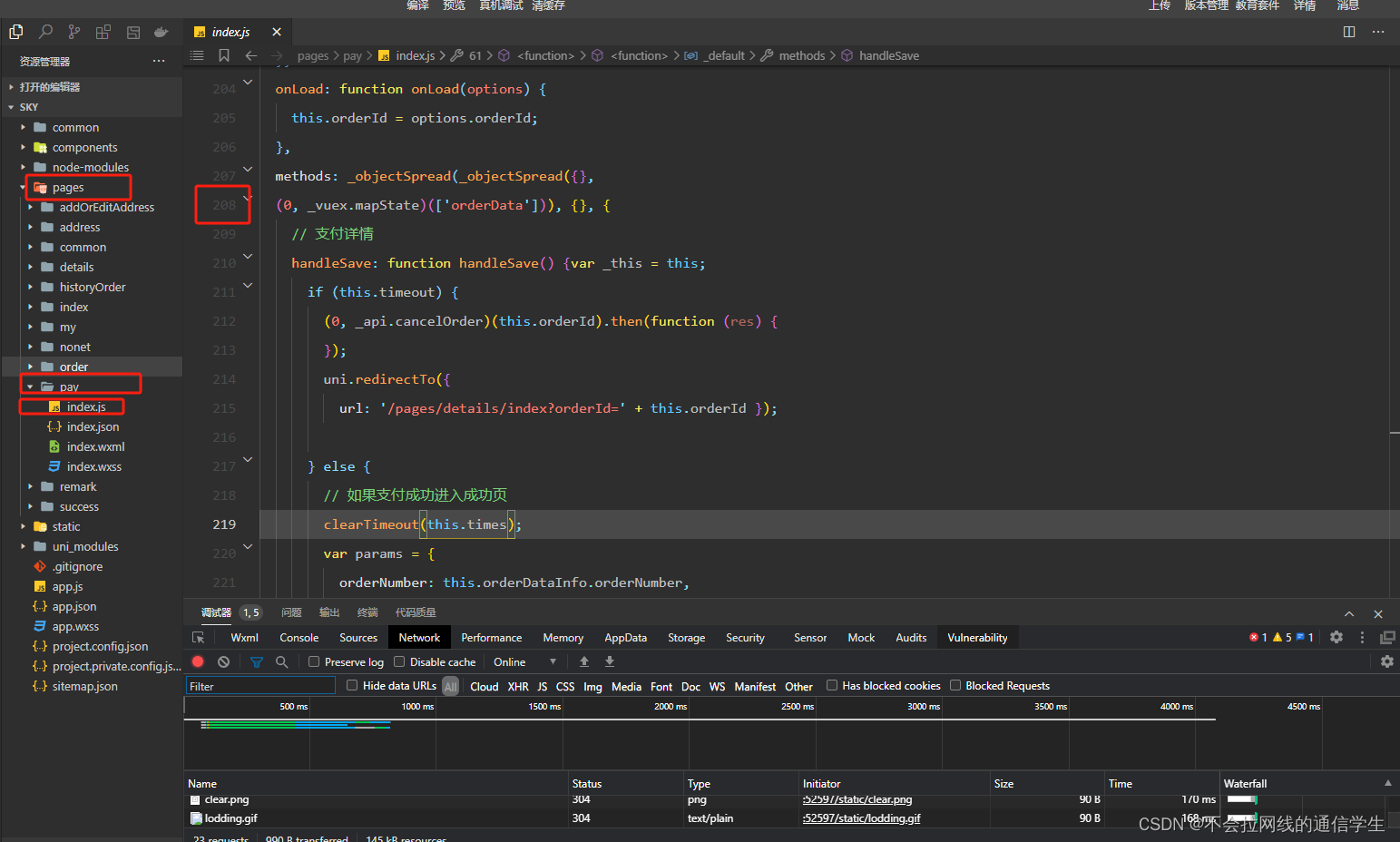The image size is (1400, 842).
Task: Open network settings gear icon
Action: point(1387,661)
